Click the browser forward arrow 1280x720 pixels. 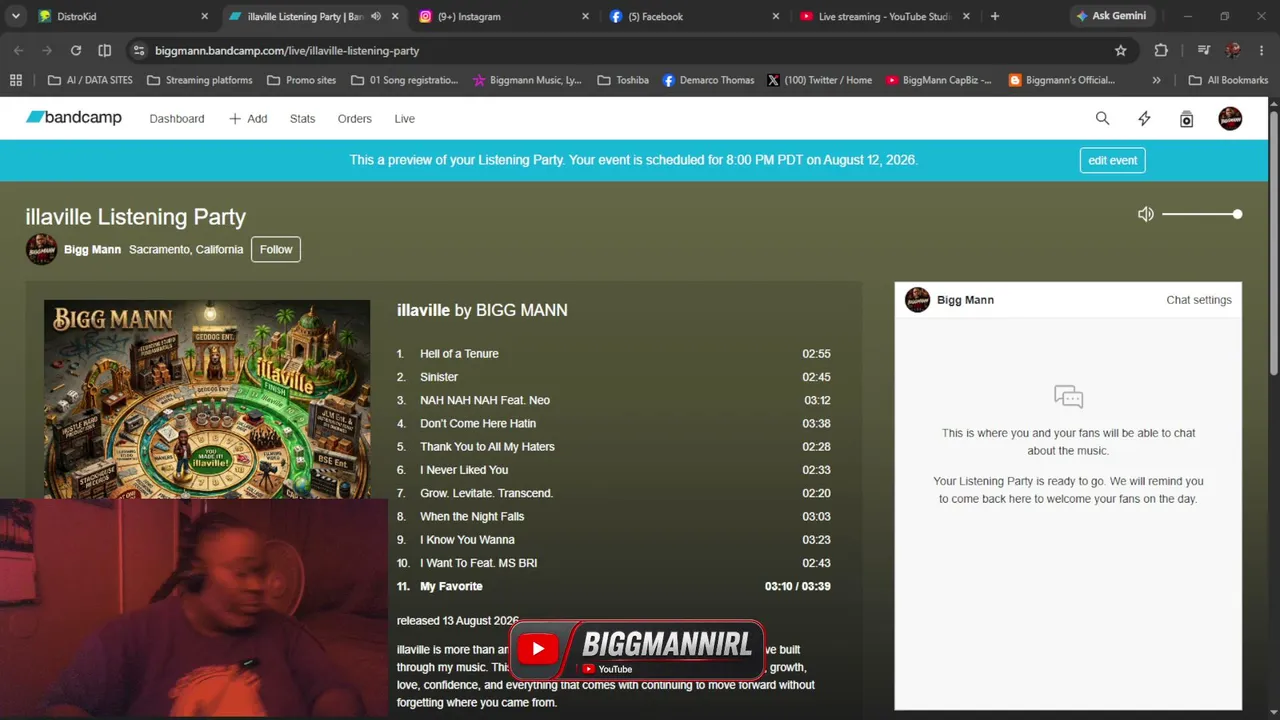(47, 50)
